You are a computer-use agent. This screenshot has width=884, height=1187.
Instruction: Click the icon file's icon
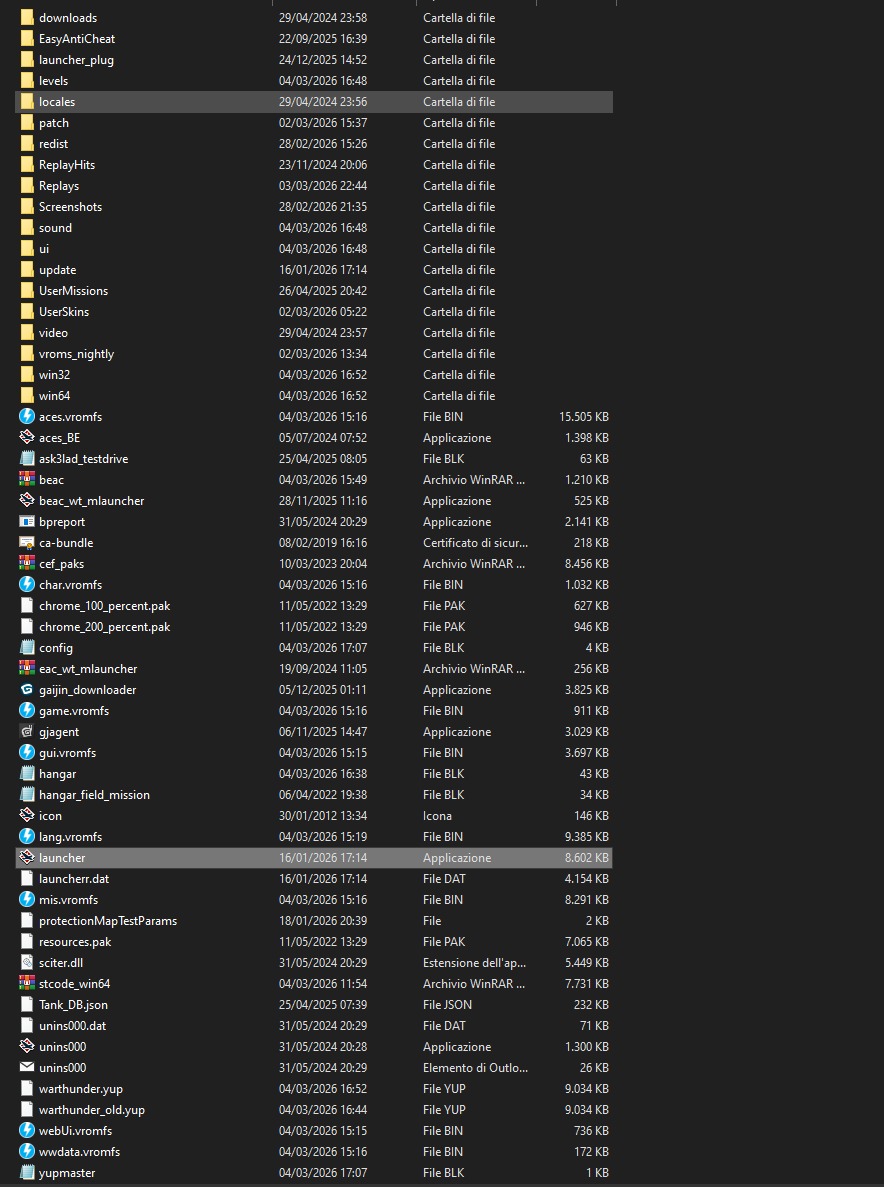point(27,815)
